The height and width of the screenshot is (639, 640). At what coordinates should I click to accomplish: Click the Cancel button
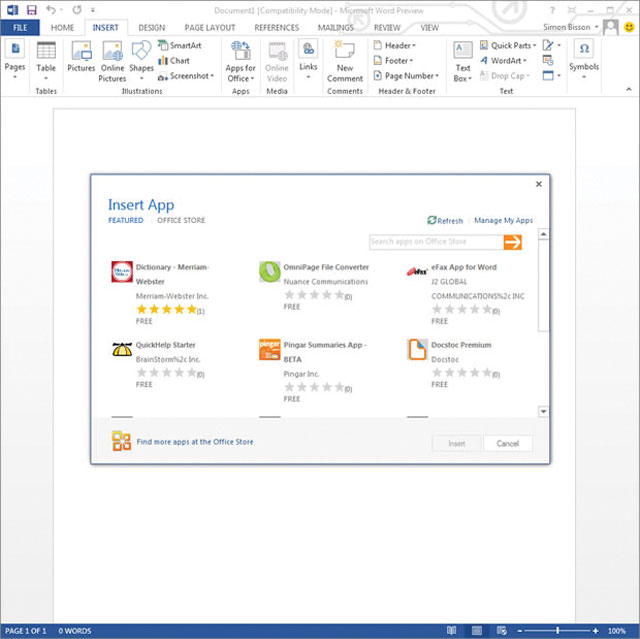(508, 444)
